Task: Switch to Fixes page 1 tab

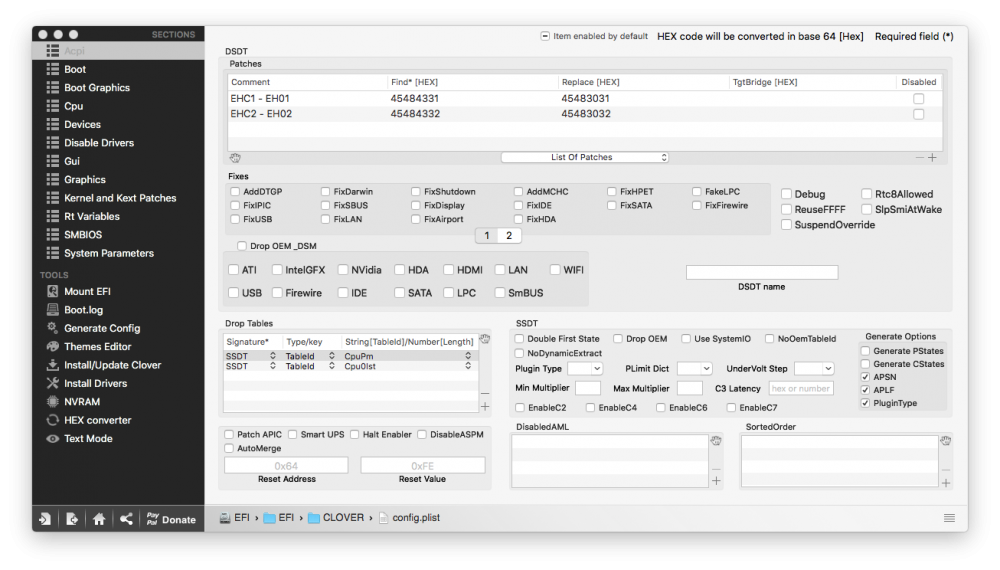Action: point(487,236)
